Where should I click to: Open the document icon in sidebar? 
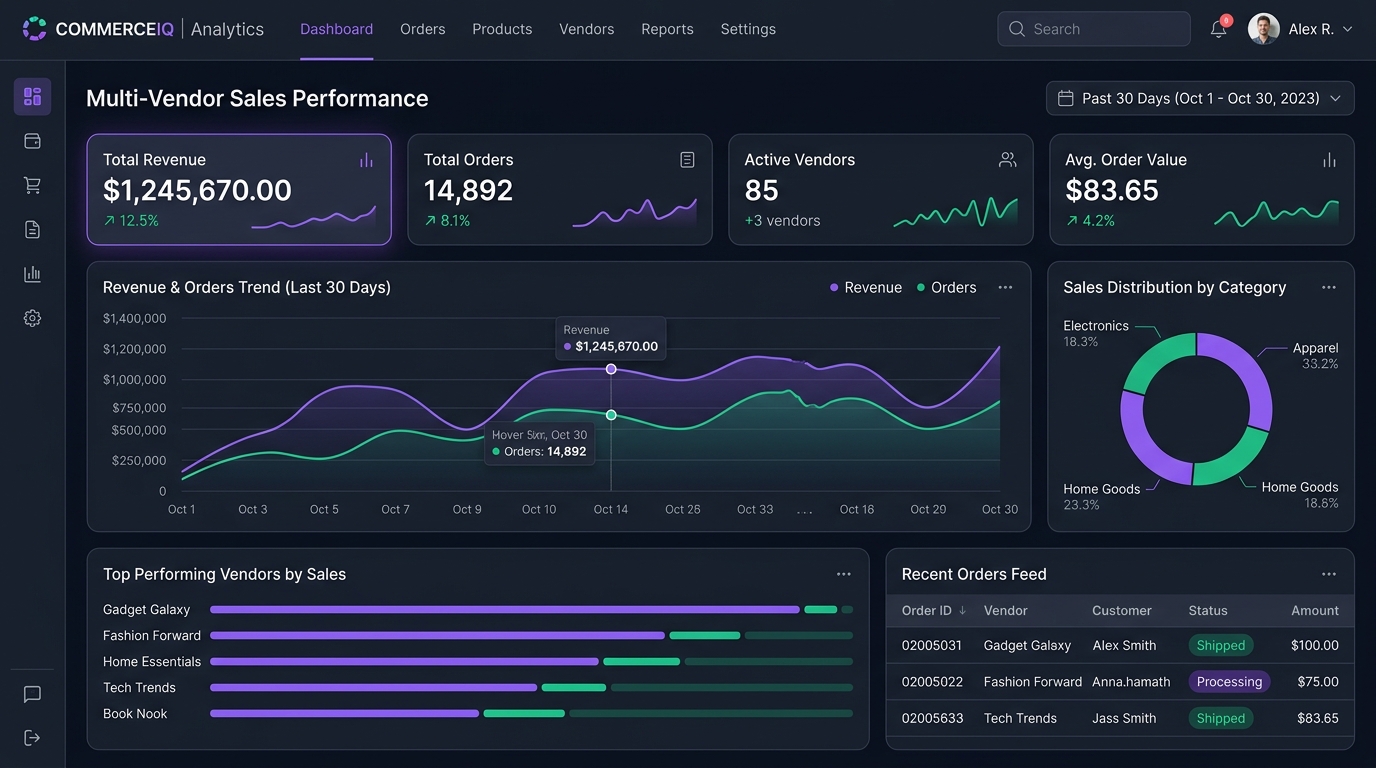pyautogui.click(x=32, y=230)
